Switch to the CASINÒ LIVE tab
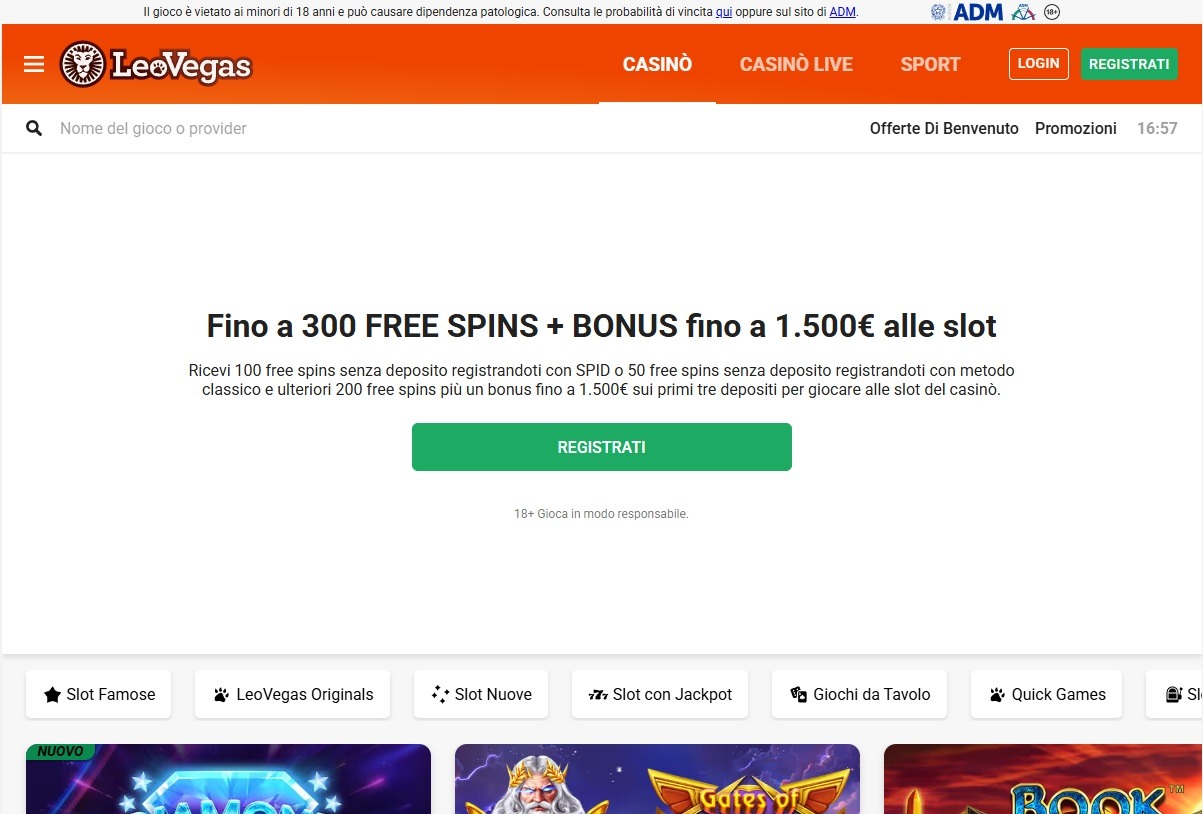This screenshot has width=1203, height=814. 796,64
